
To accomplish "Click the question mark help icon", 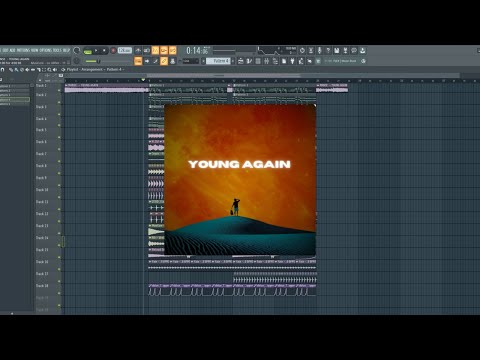I will click(328, 51).
